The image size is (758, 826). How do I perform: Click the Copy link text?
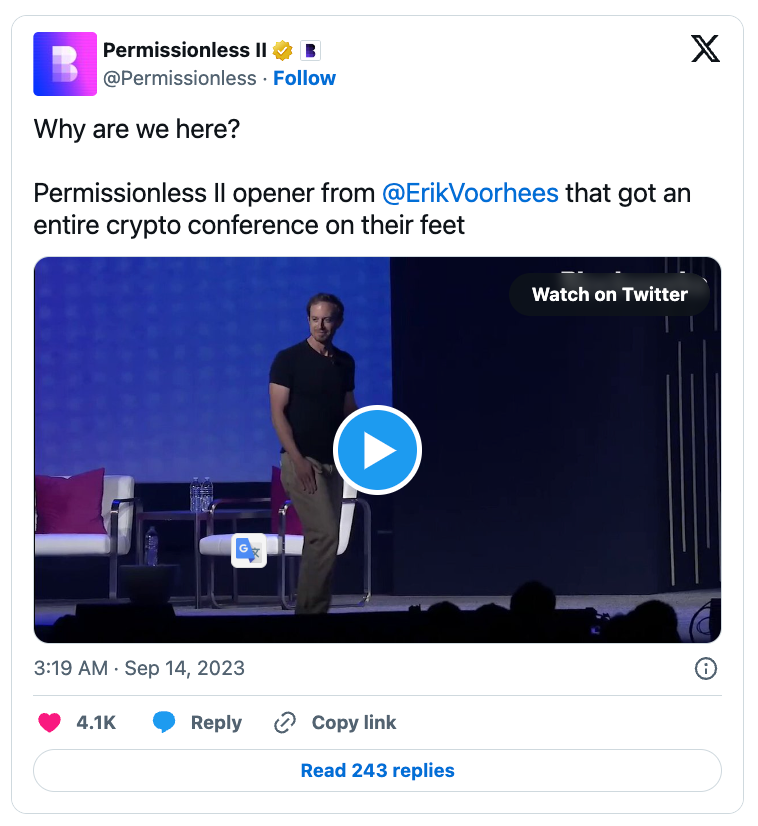[x=354, y=722]
